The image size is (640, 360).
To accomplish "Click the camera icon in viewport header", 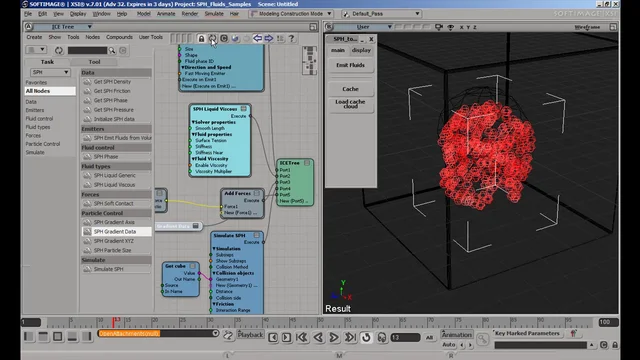I will (x=439, y=27).
